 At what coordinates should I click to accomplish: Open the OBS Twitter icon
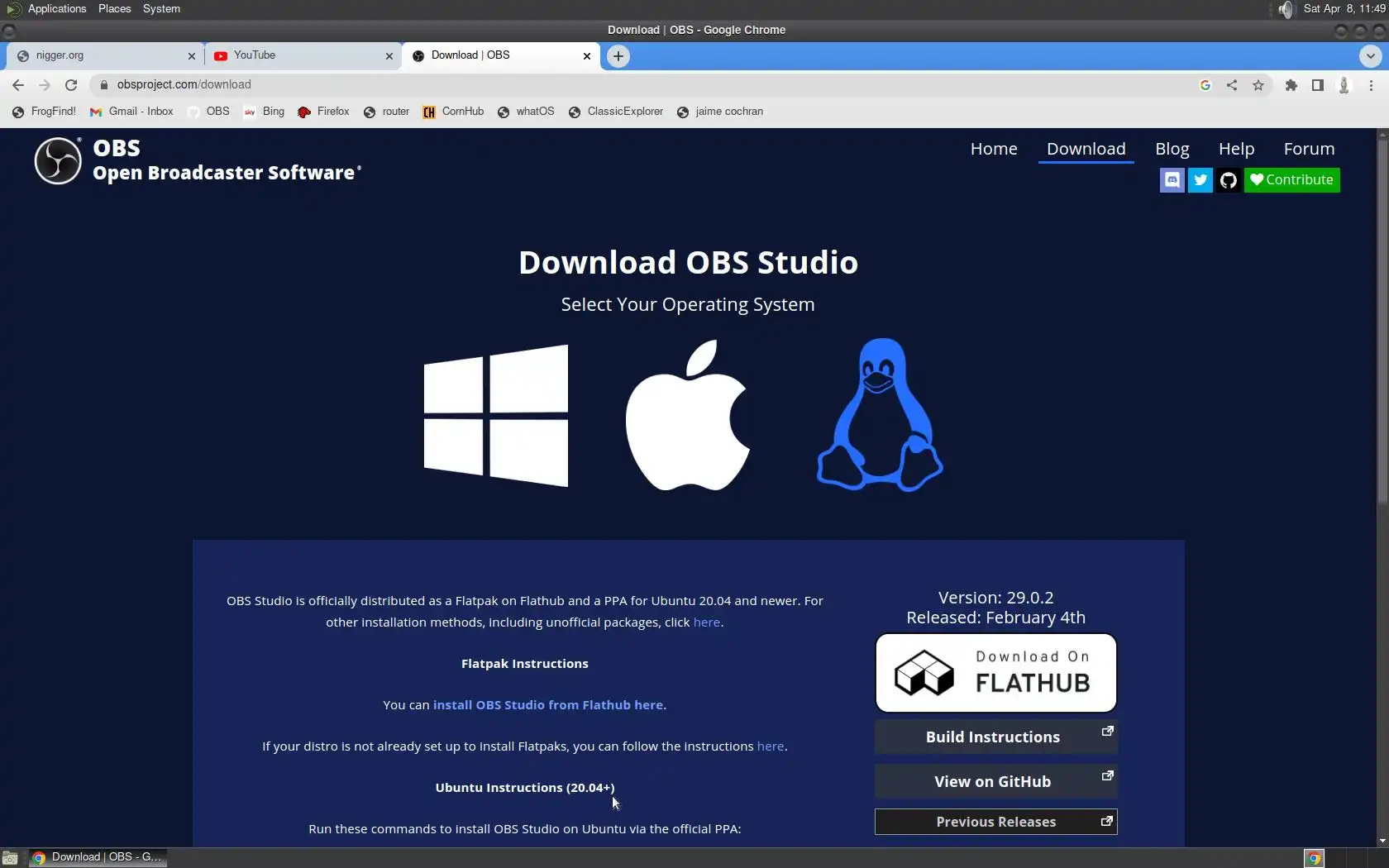pos(1200,180)
